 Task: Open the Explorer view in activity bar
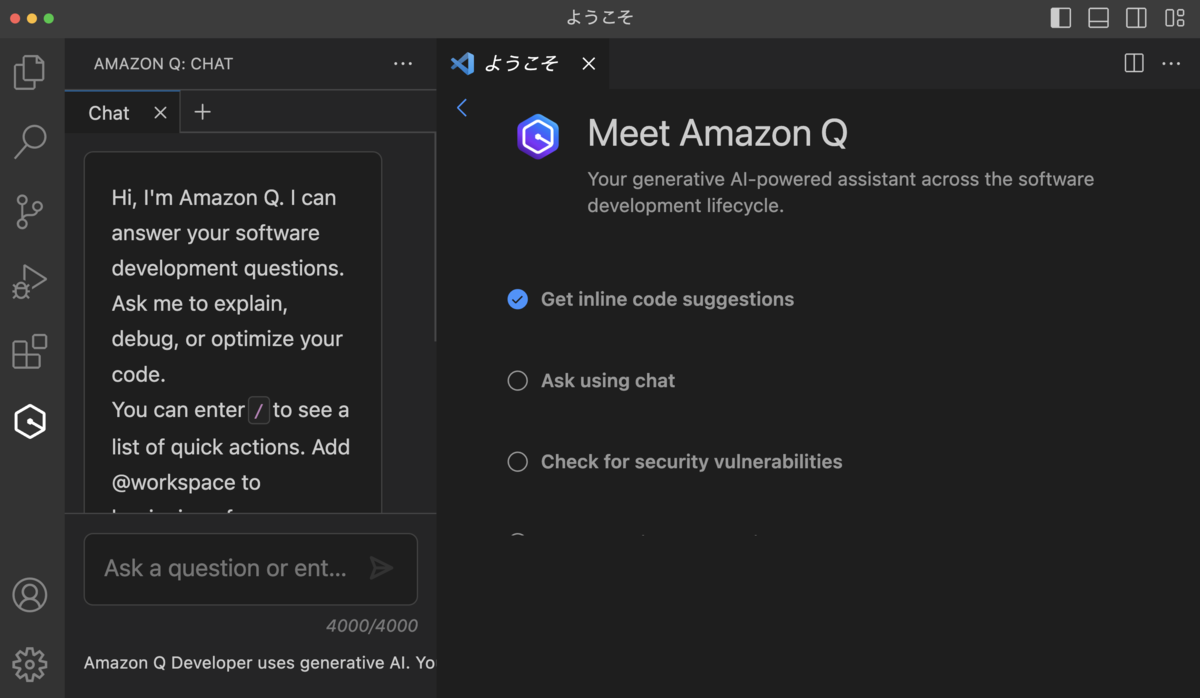[30, 72]
